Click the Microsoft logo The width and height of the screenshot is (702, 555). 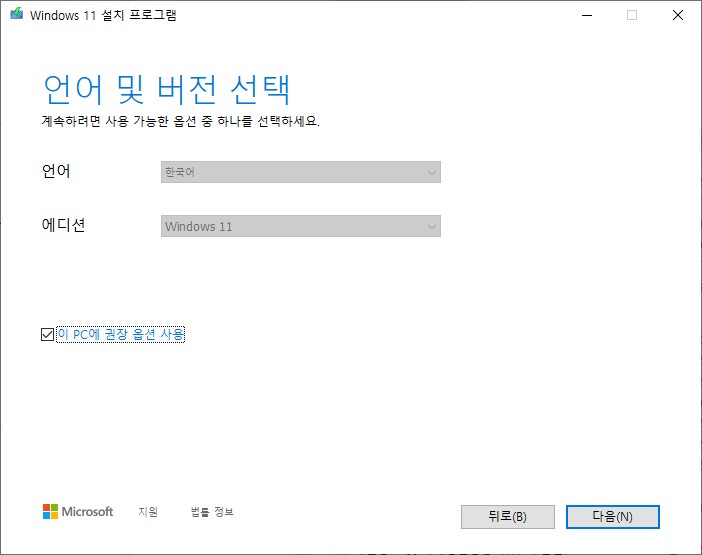pos(78,512)
